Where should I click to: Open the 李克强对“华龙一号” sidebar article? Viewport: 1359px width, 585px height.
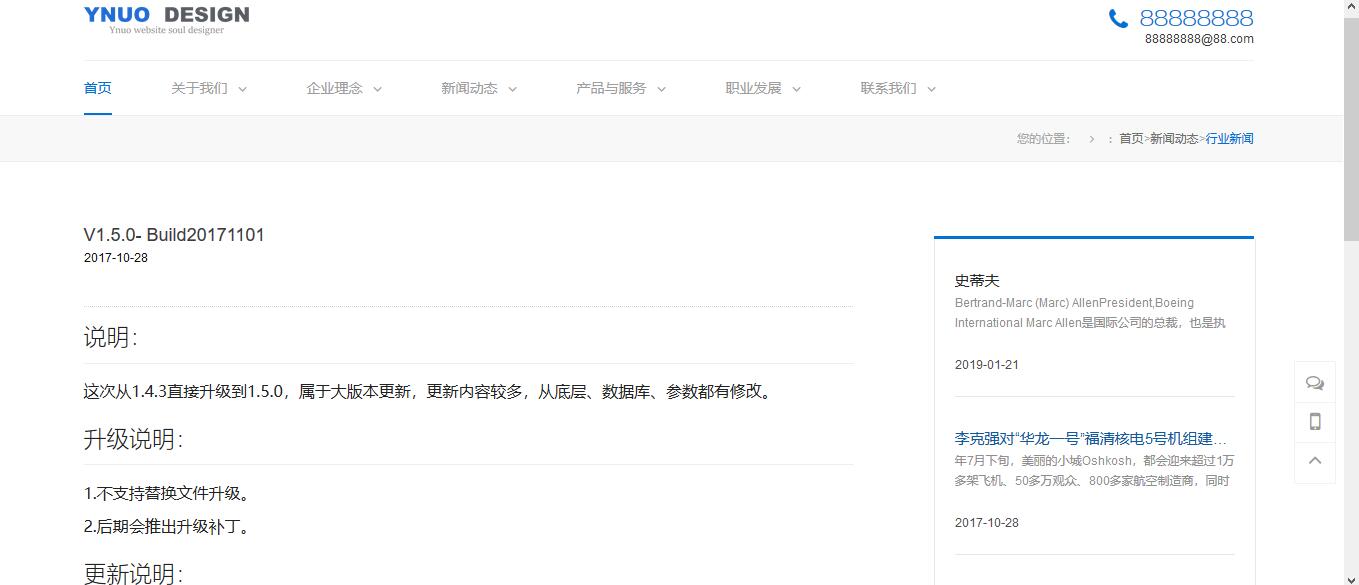coord(1091,438)
